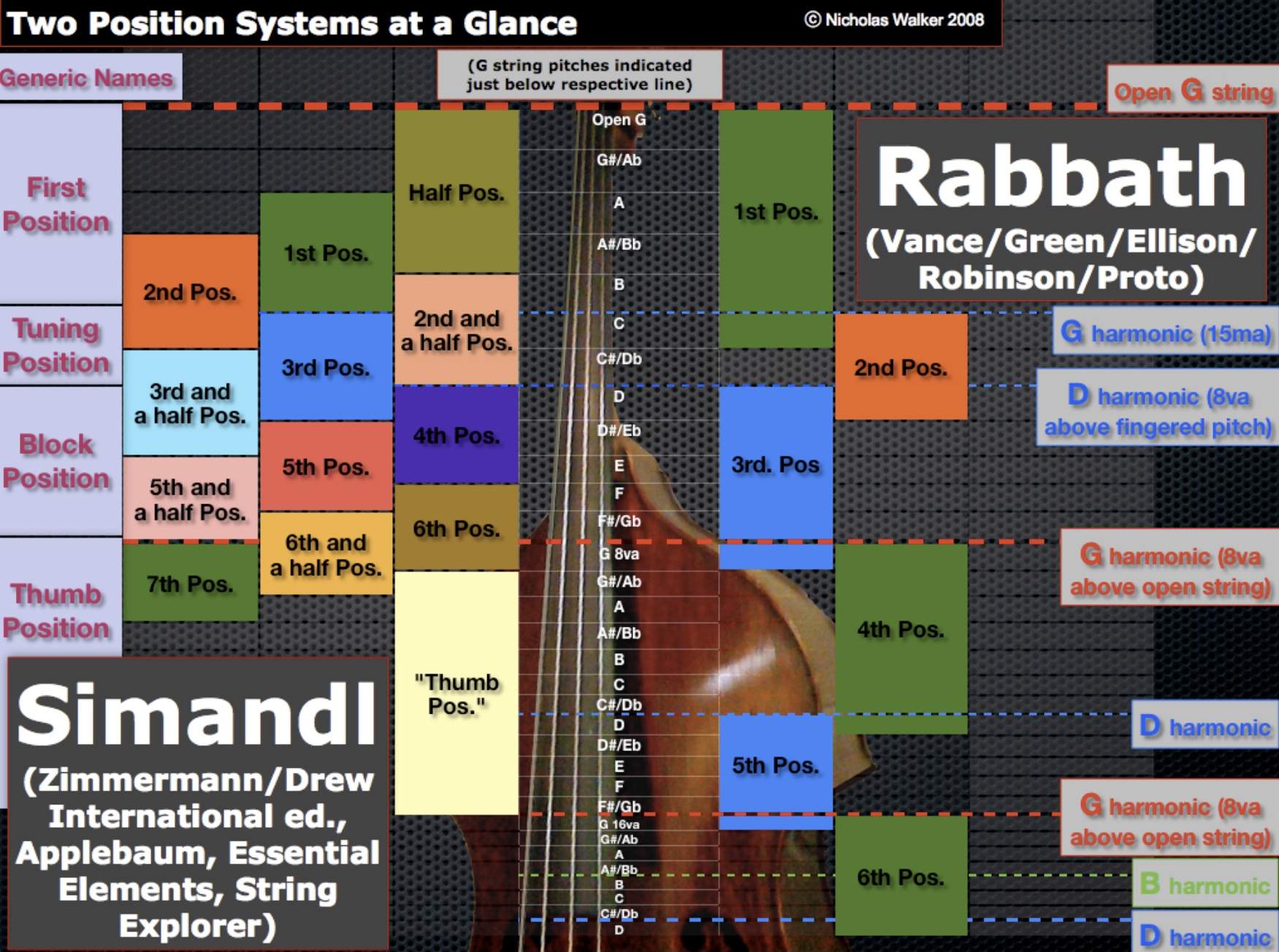This screenshot has width=1279, height=952.
Task: Select "F#/Gb" pitch directly above "G 8va"
Action: coord(619,521)
